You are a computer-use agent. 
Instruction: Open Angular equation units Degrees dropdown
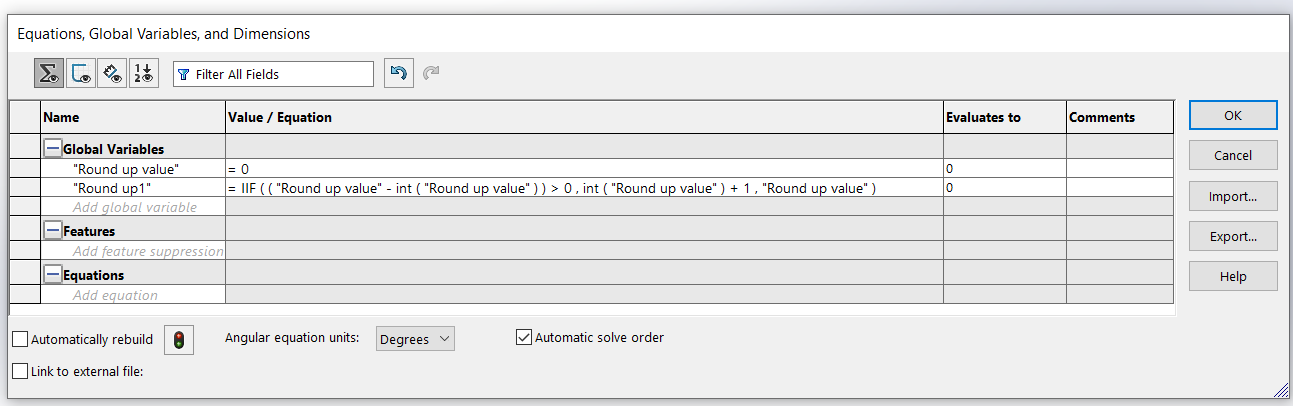[416, 339]
